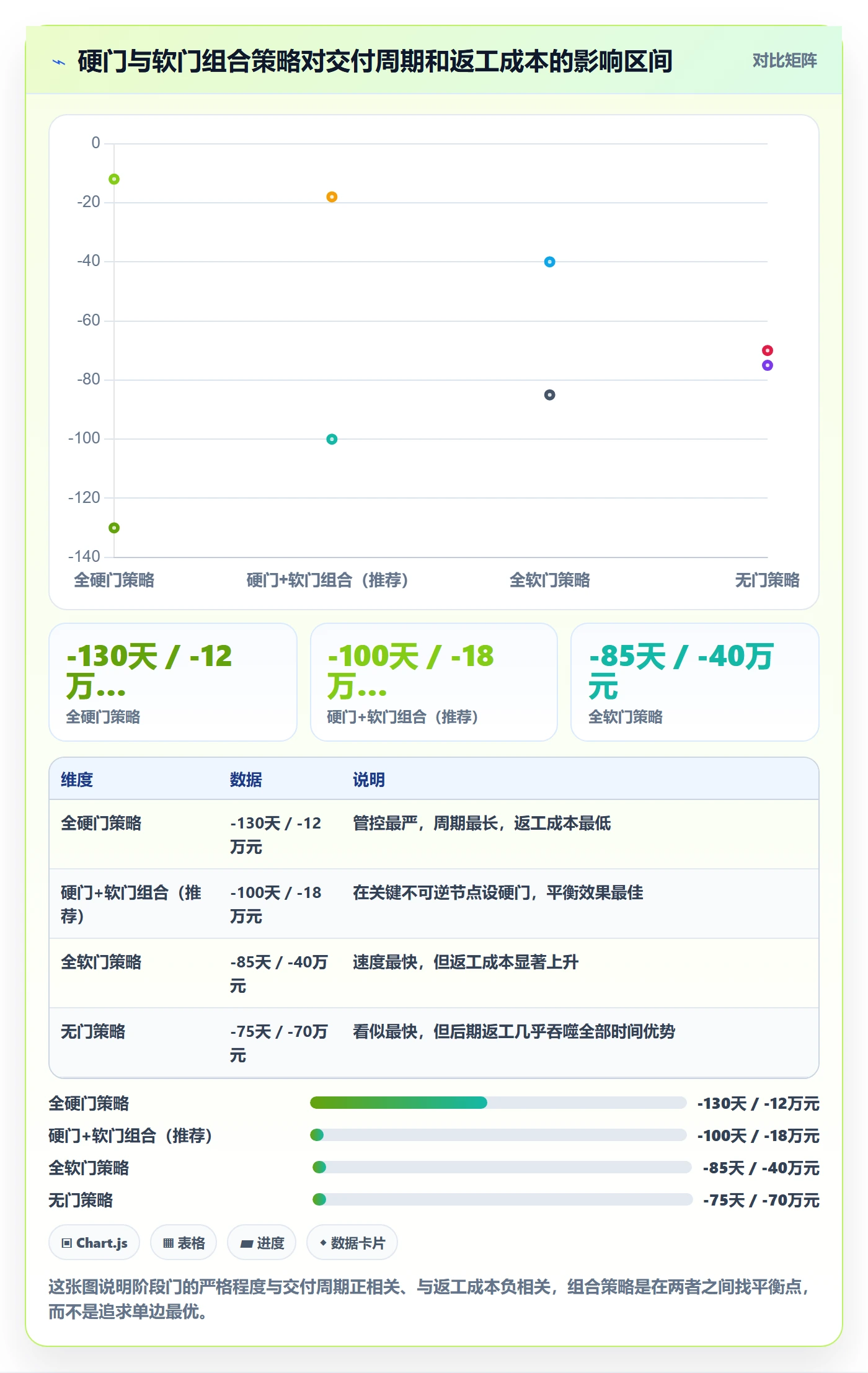Click progress value -100天 / -18万元
Viewport: 868px width, 1373px height.
click(x=758, y=1135)
